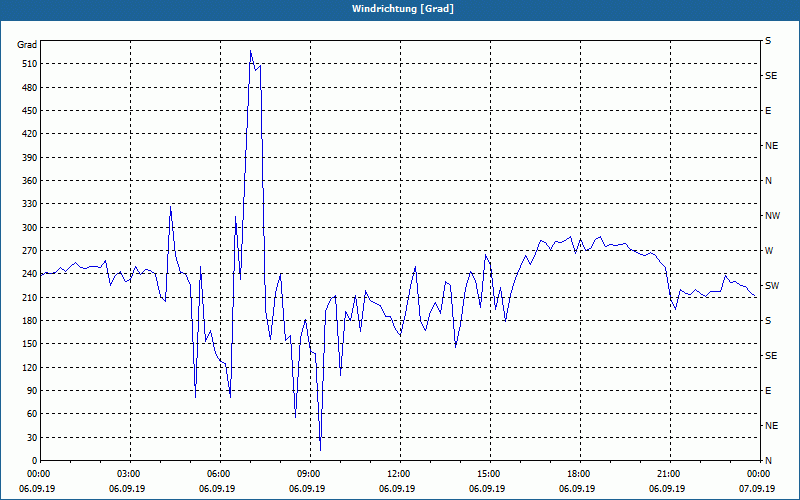Click the 03:00 time label
The image size is (800, 500).
(129, 474)
